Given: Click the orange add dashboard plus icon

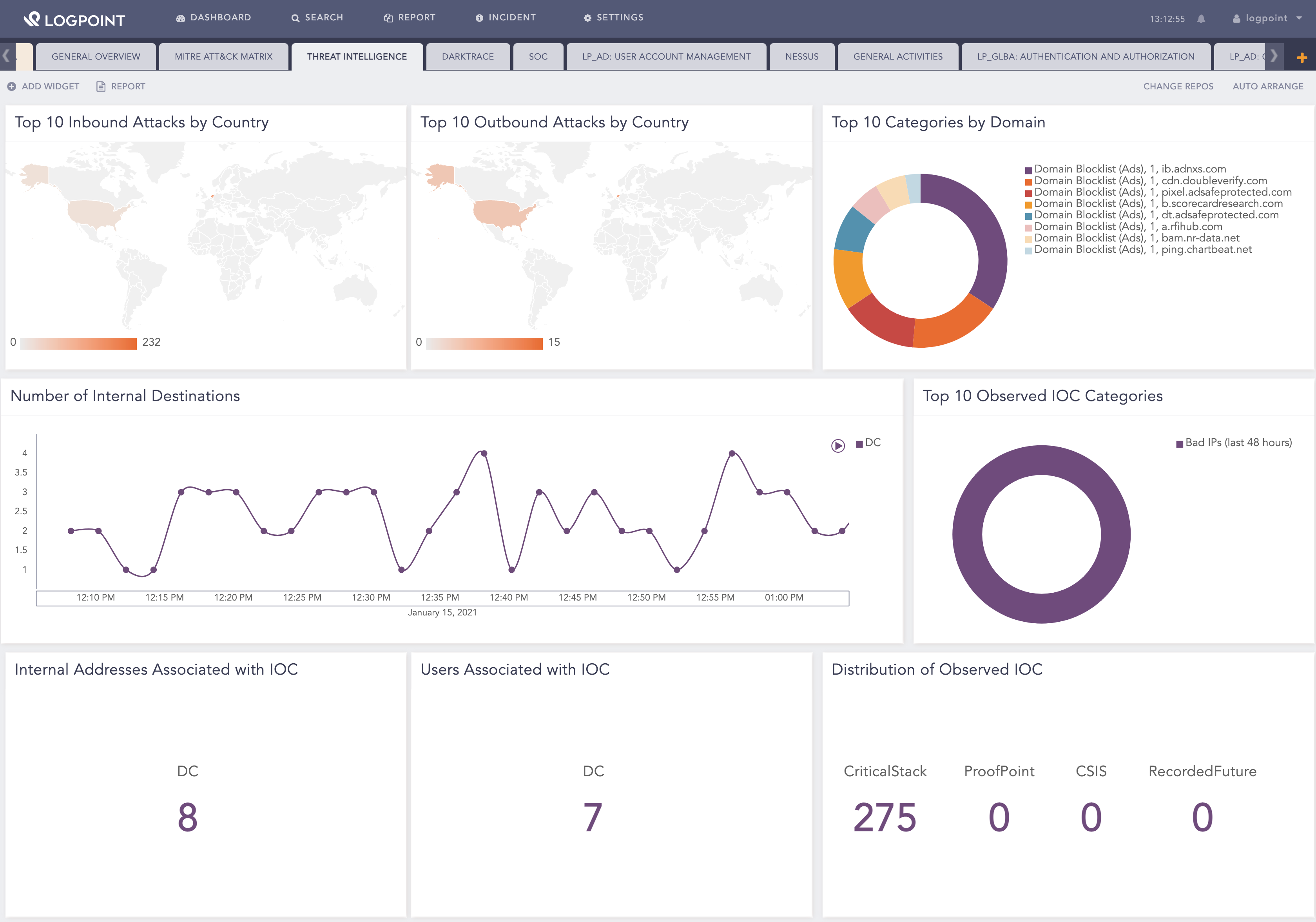Looking at the screenshot, I should tap(1301, 57).
